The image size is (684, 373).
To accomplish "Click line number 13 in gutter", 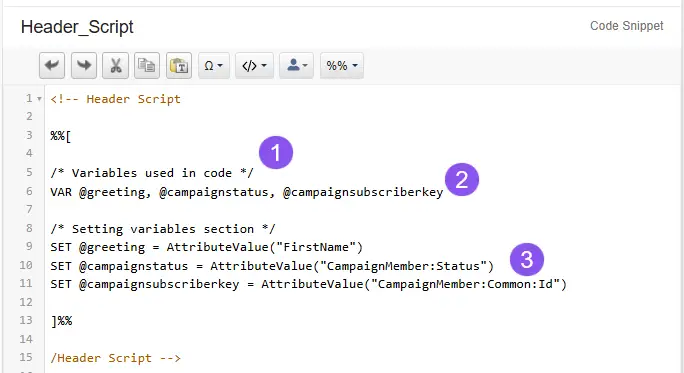I will [x=26, y=320].
